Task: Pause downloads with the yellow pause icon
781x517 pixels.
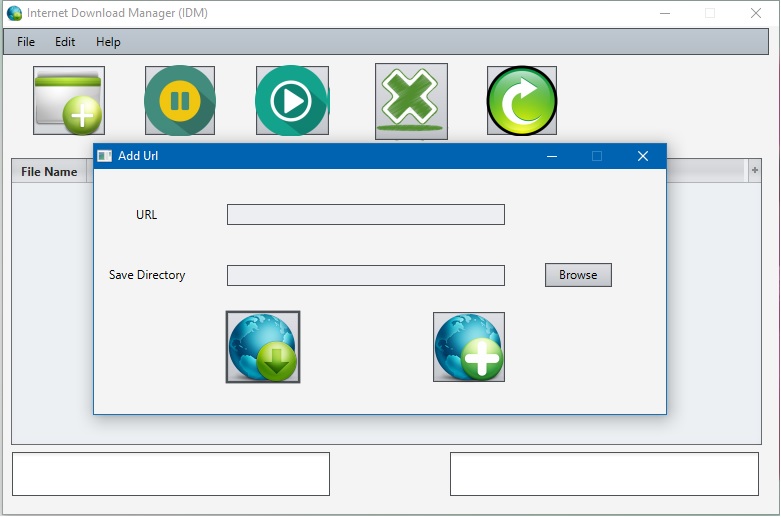Action: tap(180, 101)
